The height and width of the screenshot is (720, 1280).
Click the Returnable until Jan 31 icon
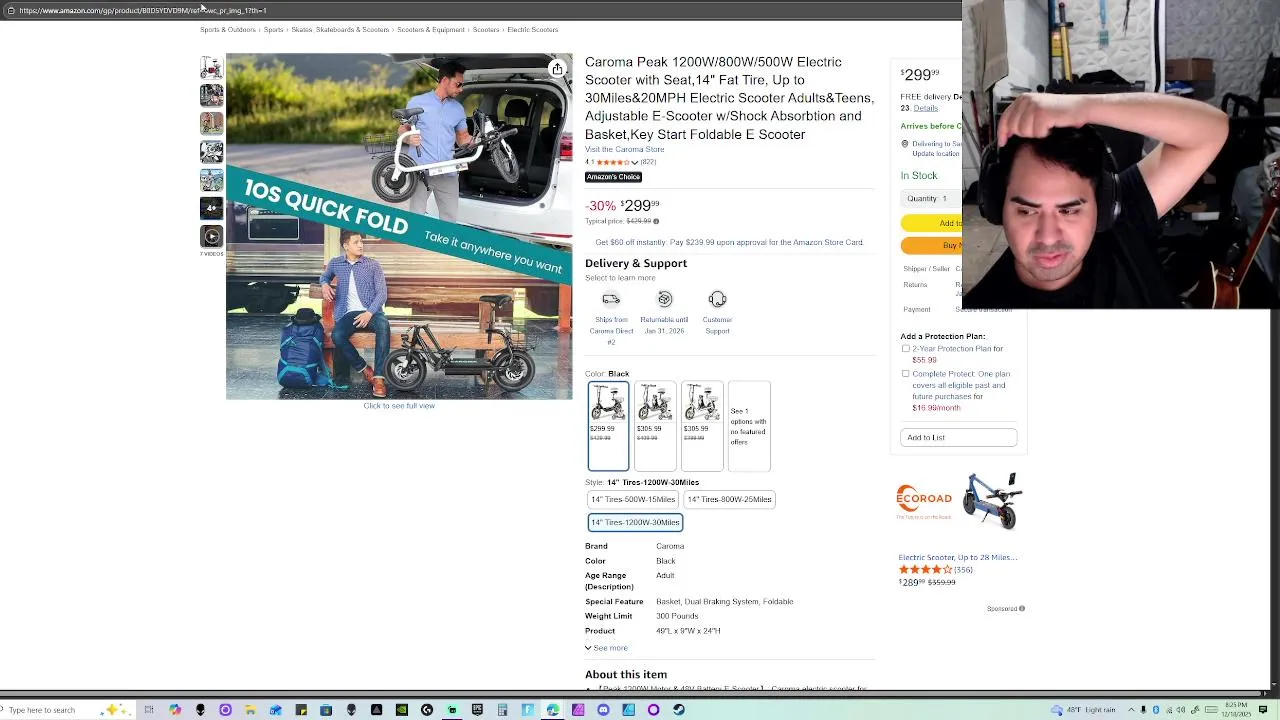(x=665, y=299)
